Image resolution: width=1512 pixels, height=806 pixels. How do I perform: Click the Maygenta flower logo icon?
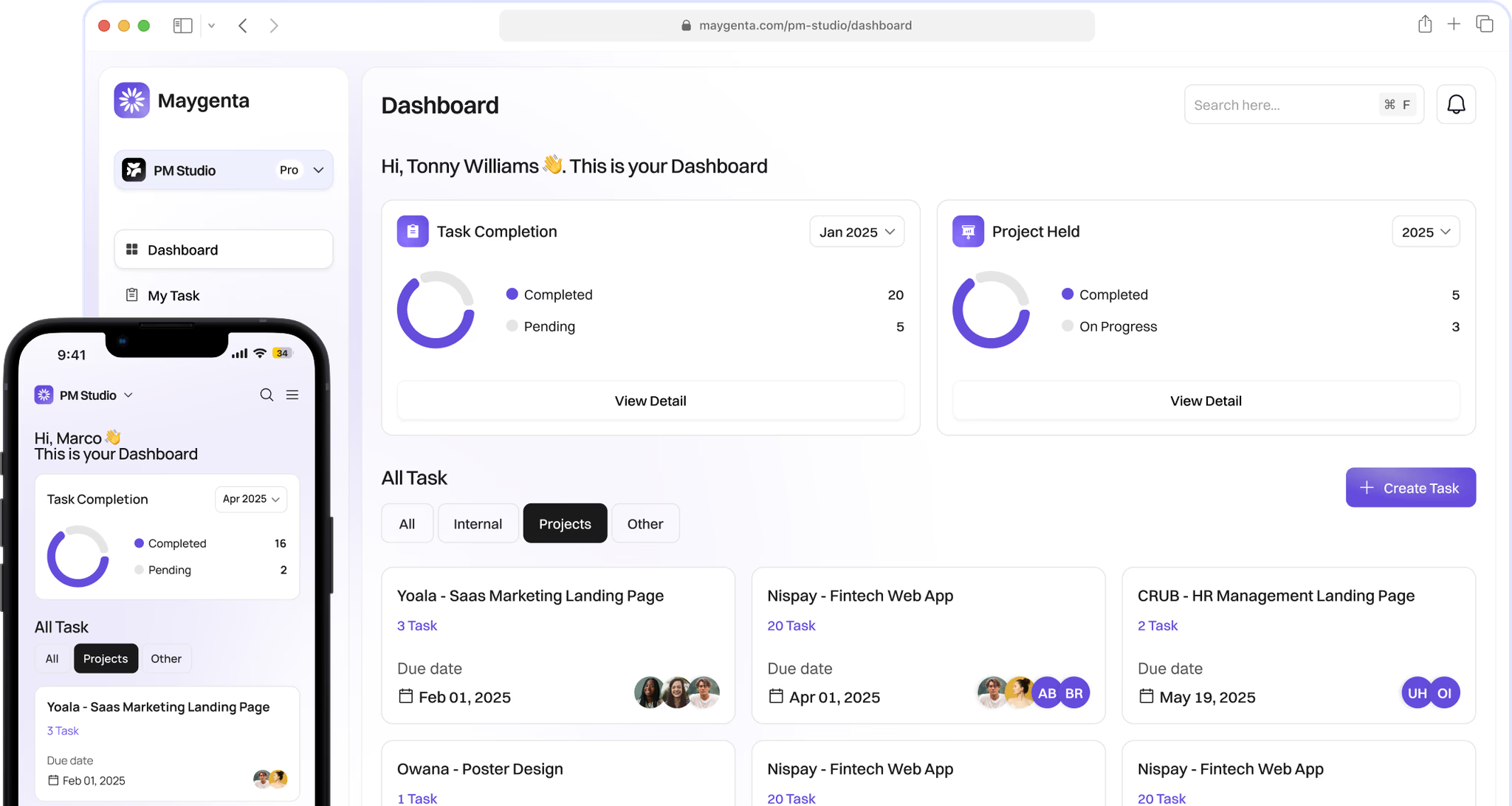click(132, 100)
